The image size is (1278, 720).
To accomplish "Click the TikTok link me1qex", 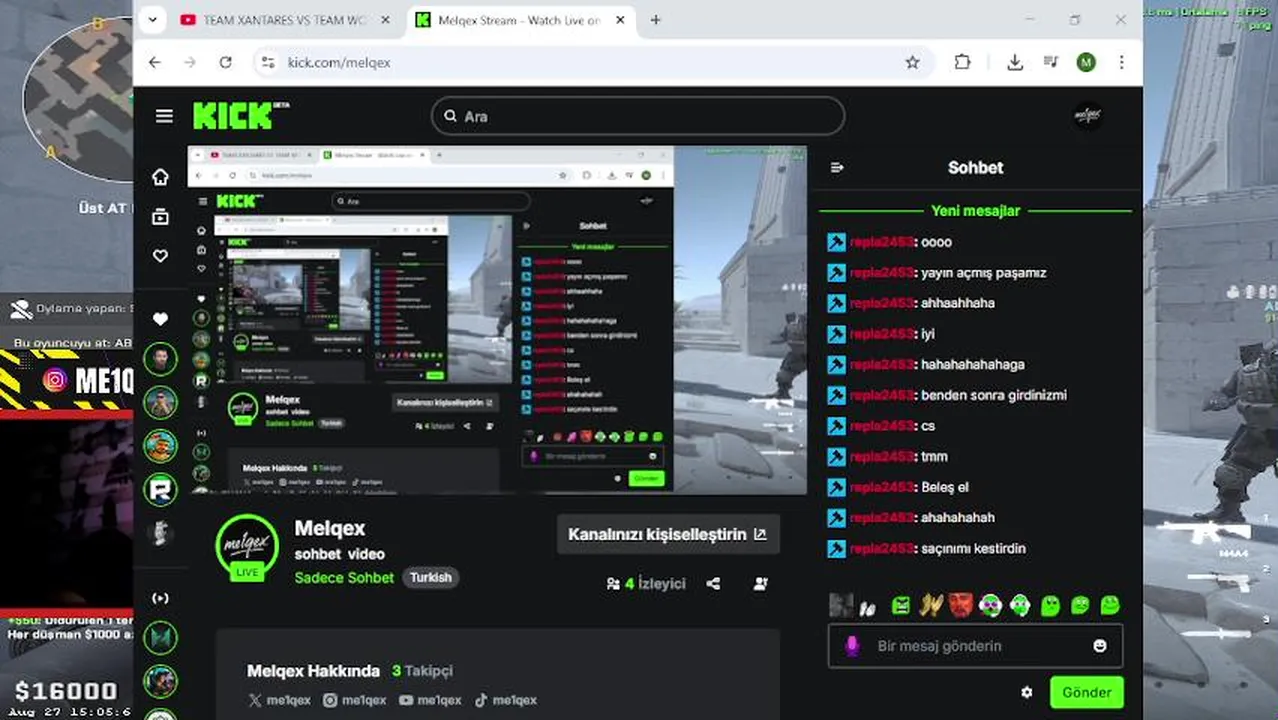I will pyautogui.click(x=505, y=700).
